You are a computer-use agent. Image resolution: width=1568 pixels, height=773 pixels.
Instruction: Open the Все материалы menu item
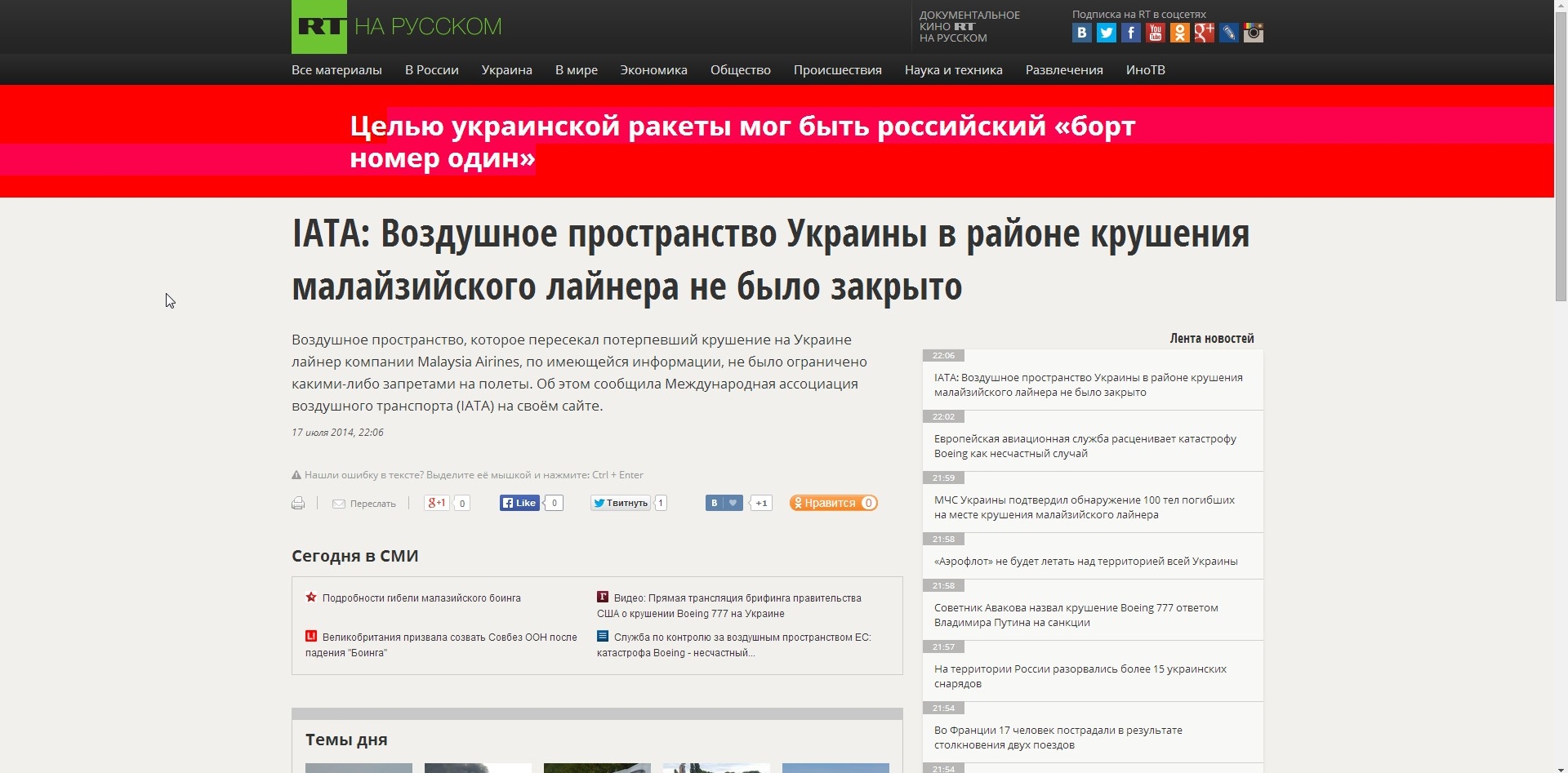point(336,70)
